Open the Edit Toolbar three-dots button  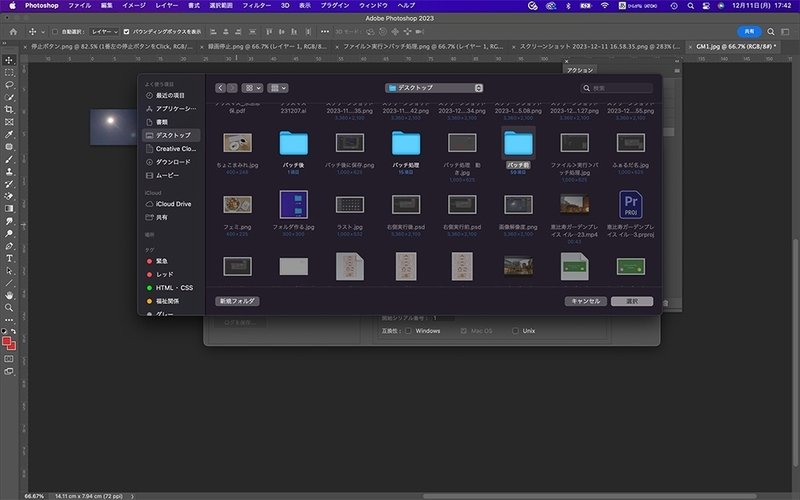9,320
